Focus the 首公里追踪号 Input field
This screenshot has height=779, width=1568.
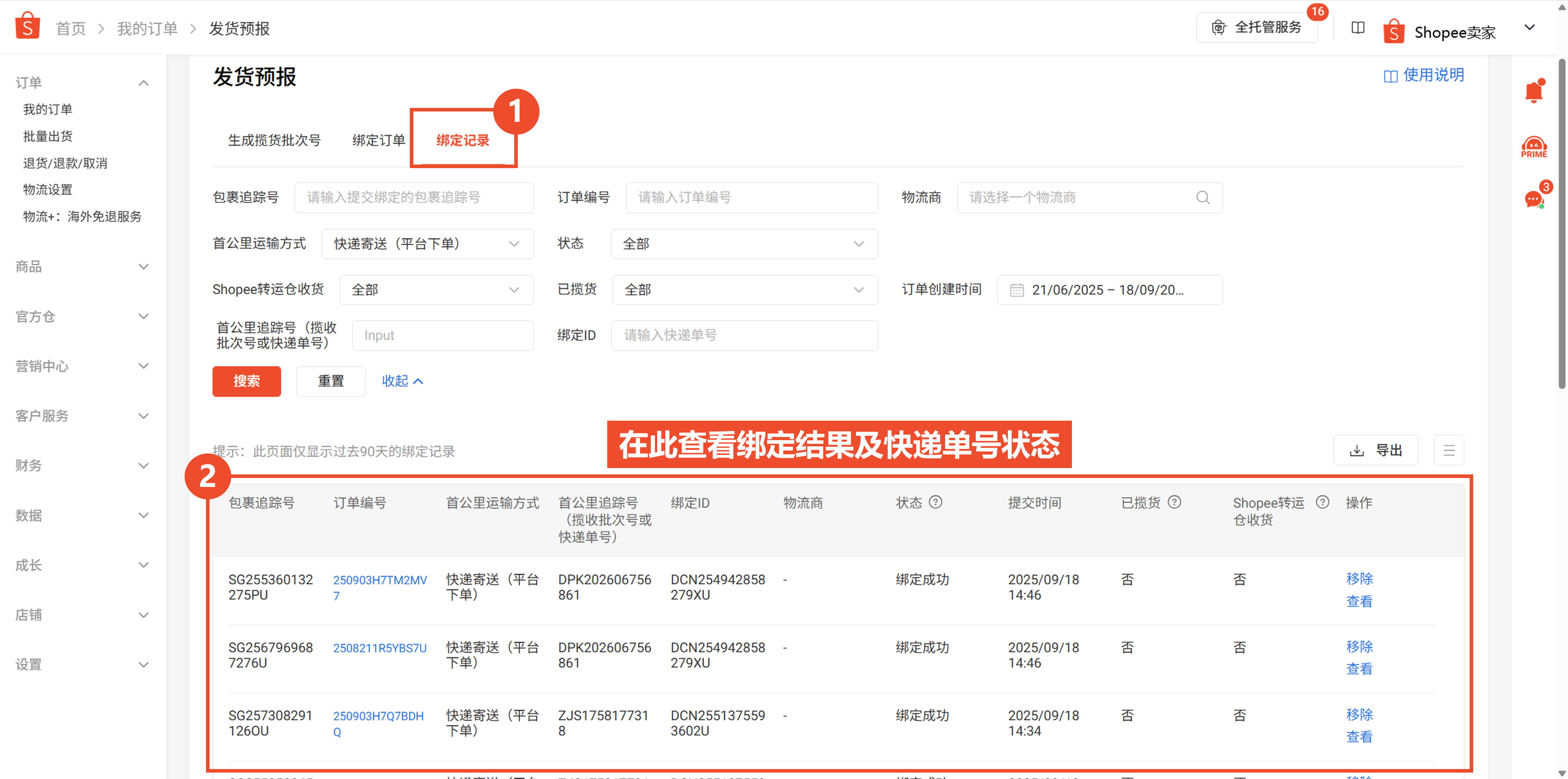click(x=443, y=335)
